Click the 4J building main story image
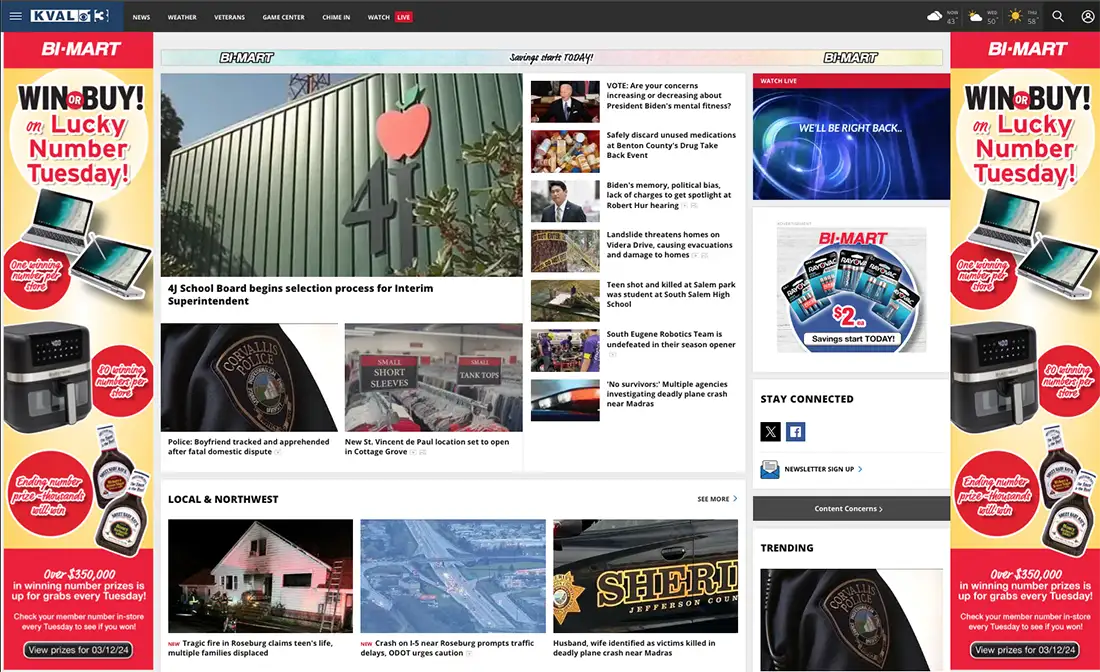This screenshot has width=1100, height=672. pos(342,175)
